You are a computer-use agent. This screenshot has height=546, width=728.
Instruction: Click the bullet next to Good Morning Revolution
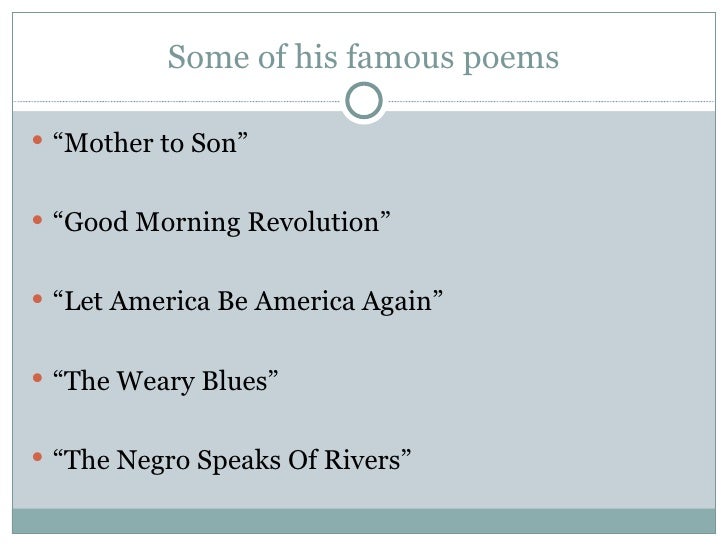point(38,220)
